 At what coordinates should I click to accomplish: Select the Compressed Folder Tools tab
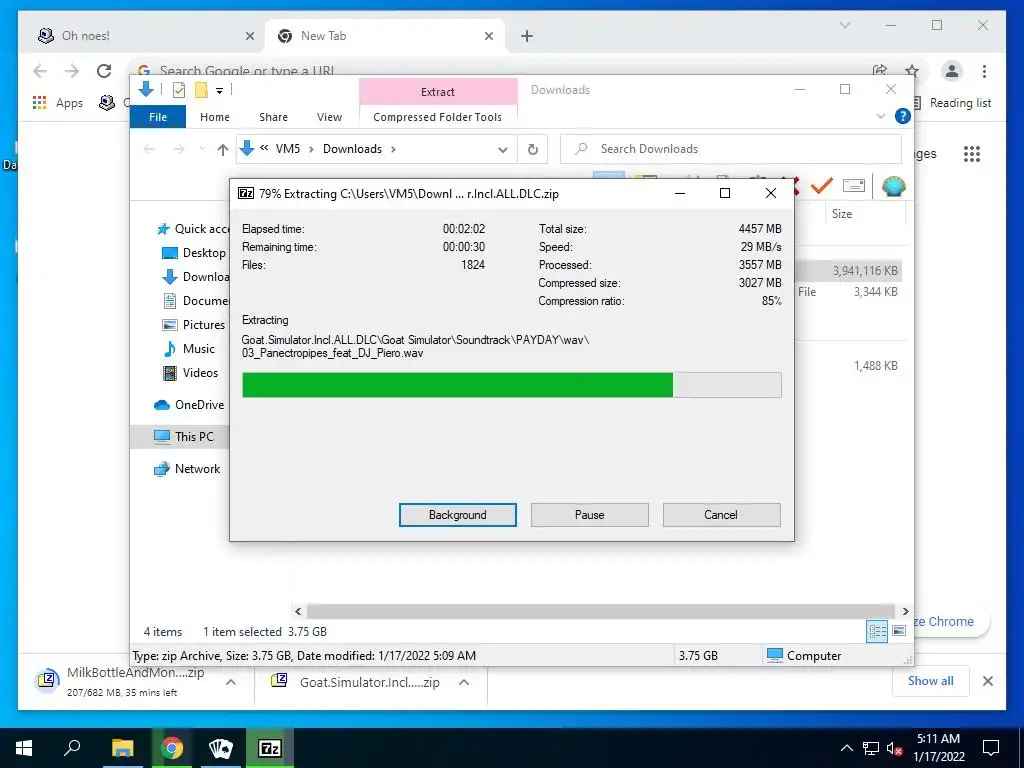click(x=438, y=117)
